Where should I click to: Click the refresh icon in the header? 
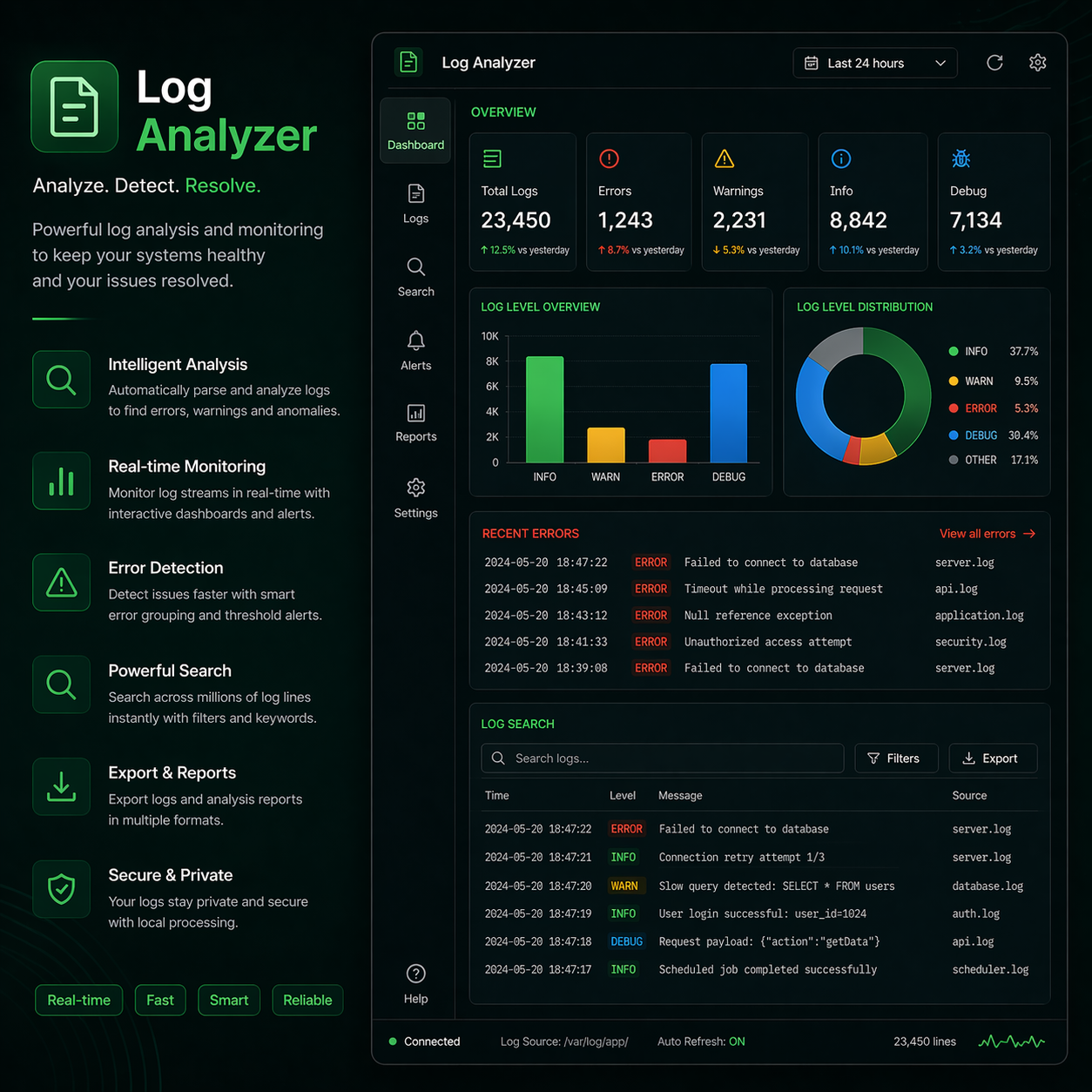pos(994,63)
